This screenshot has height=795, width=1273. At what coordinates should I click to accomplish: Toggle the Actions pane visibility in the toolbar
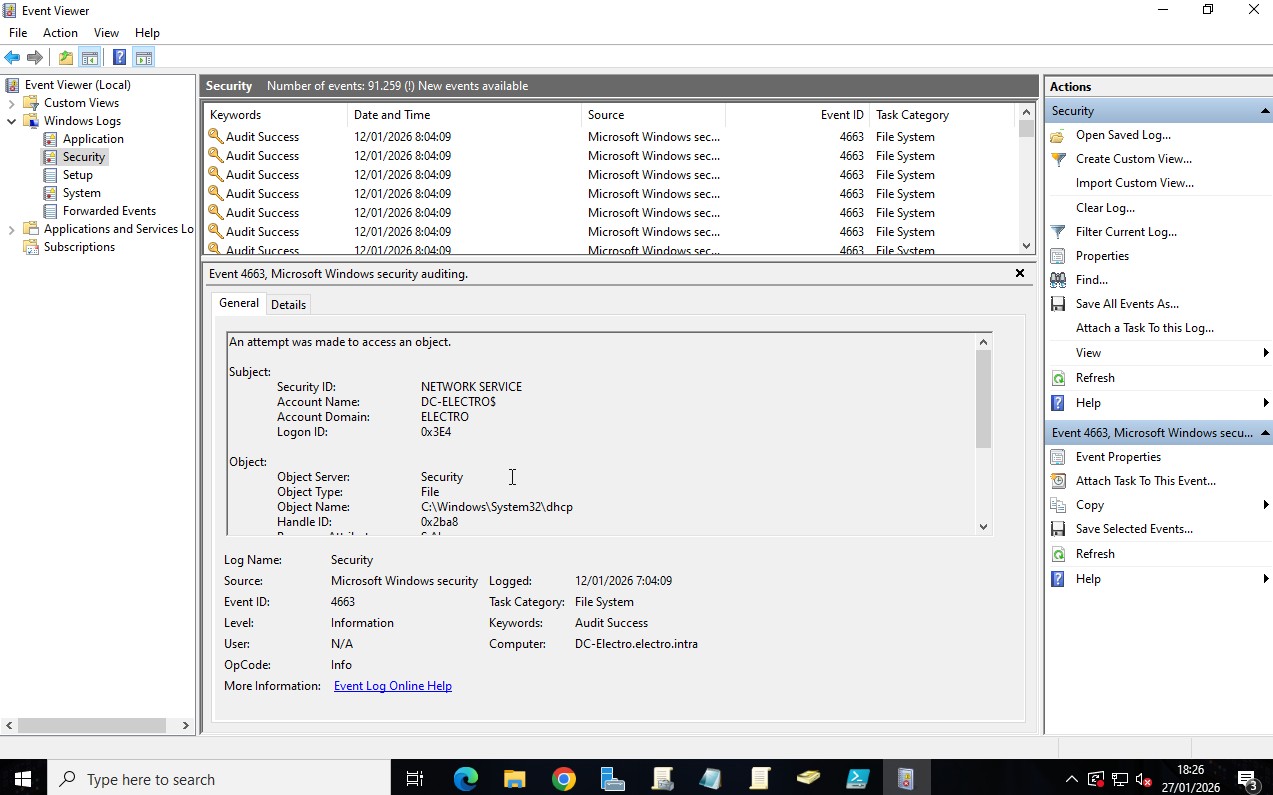click(x=143, y=57)
